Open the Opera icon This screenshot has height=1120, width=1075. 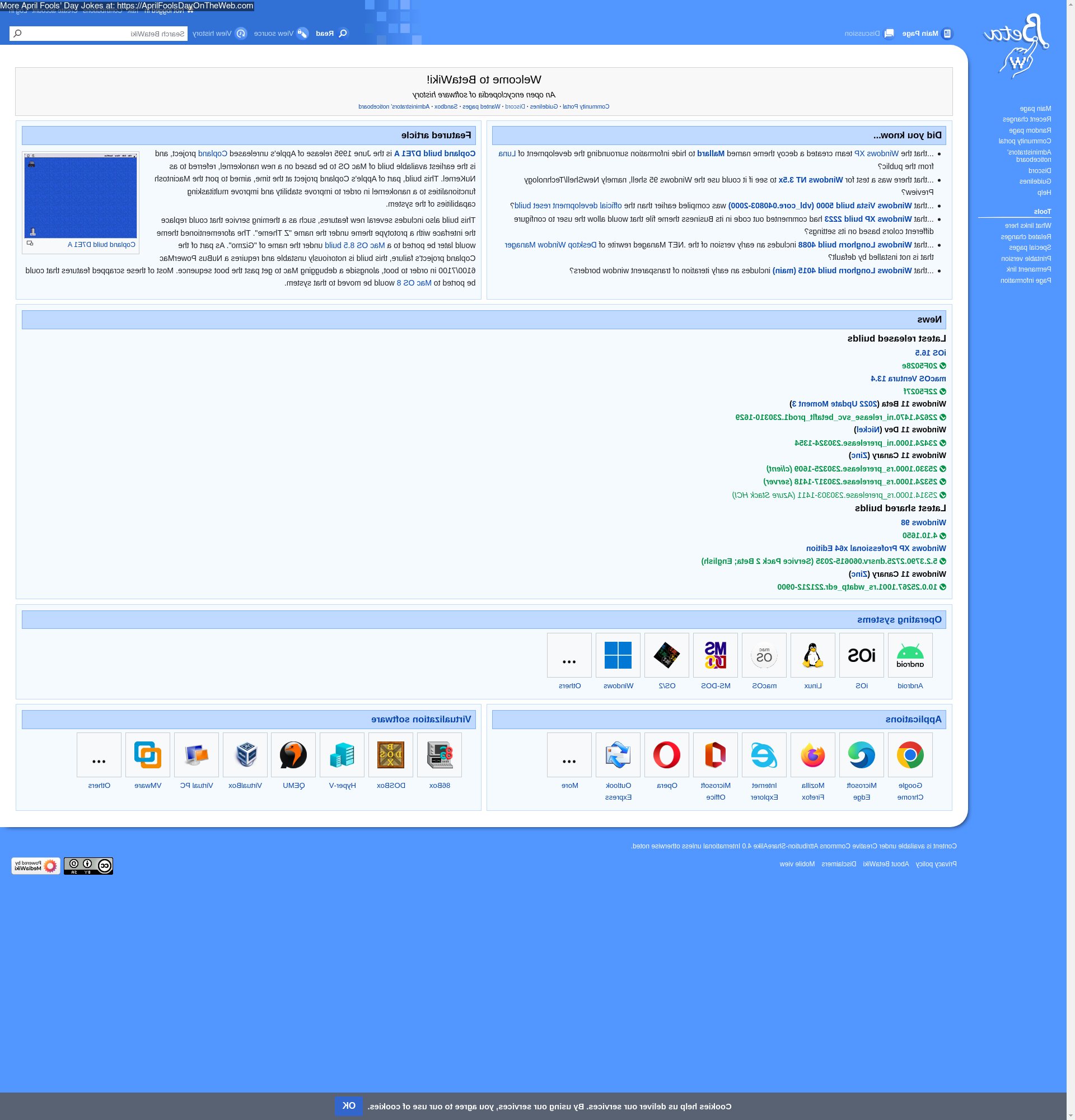point(667,755)
